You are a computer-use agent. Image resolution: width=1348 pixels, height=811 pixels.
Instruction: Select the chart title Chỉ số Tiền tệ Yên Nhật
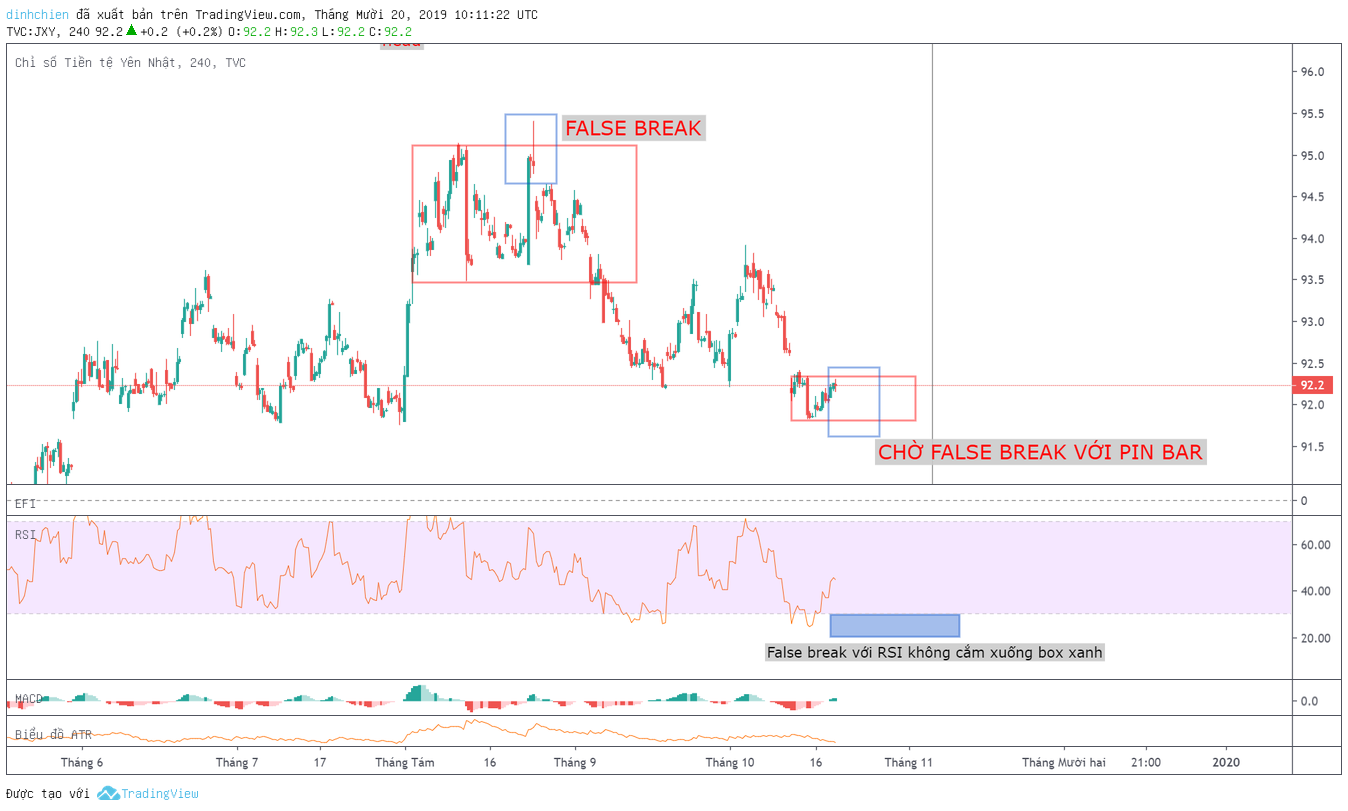click(96, 63)
